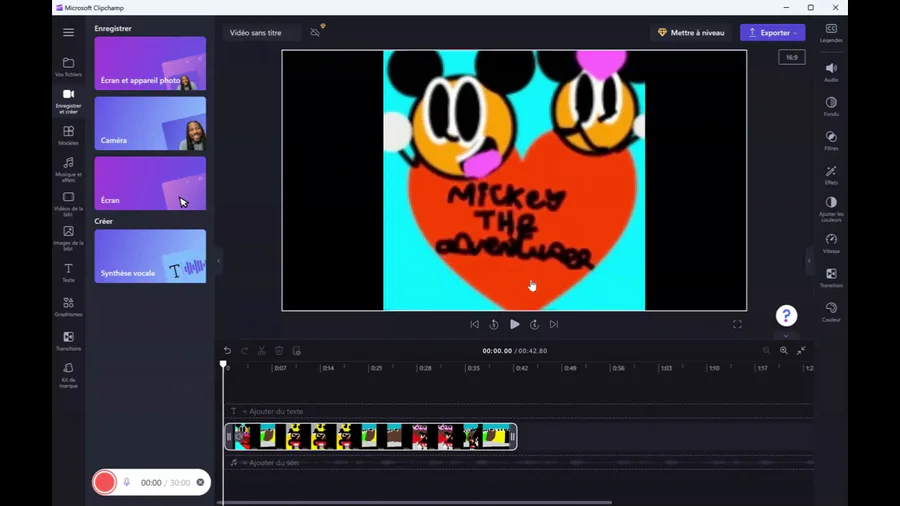Viewport: 900px width, 506px height.
Task: Open Vidéos de la bibliothèque
Action: pos(68,204)
